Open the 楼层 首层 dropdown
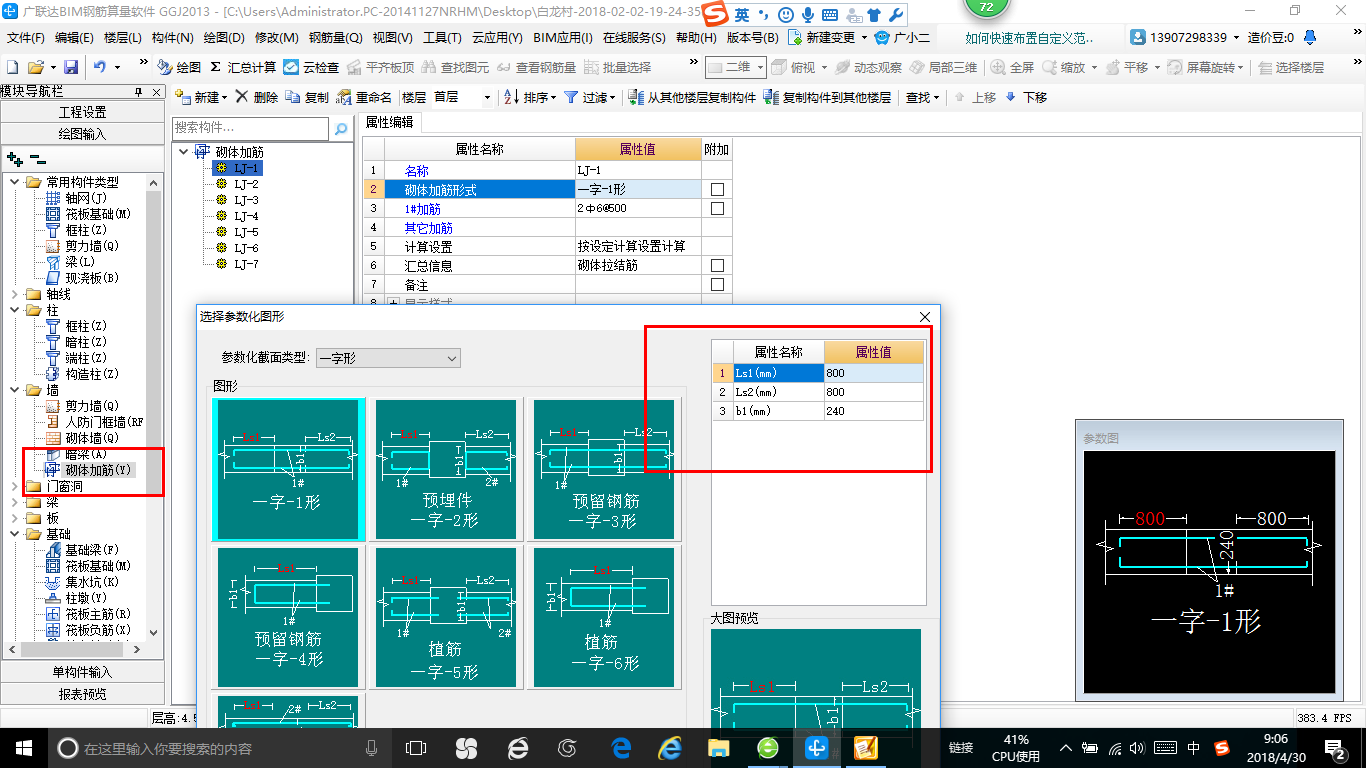This screenshot has width=1366, height=768. coord(462,97)
